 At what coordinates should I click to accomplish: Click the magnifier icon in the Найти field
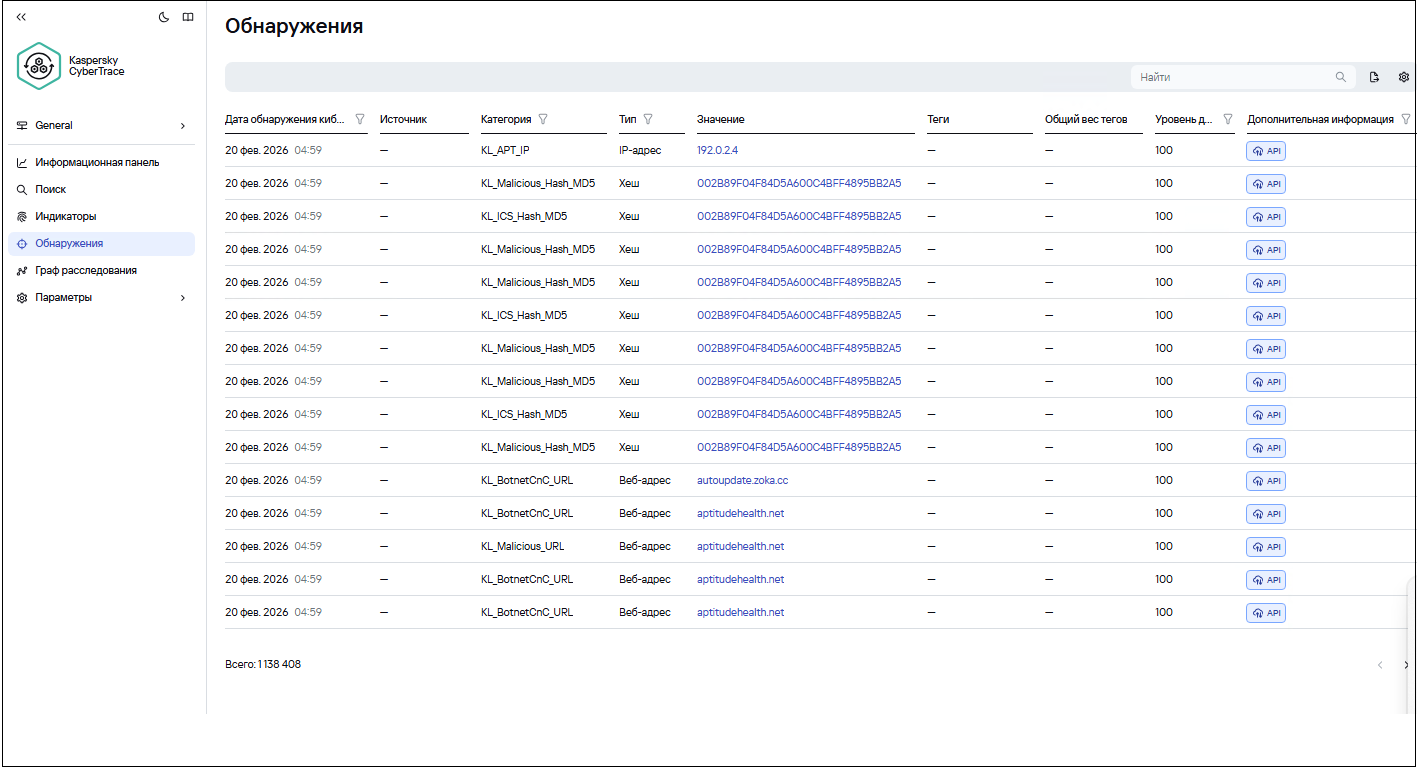pyautogui.click(x=1341, y=77)
